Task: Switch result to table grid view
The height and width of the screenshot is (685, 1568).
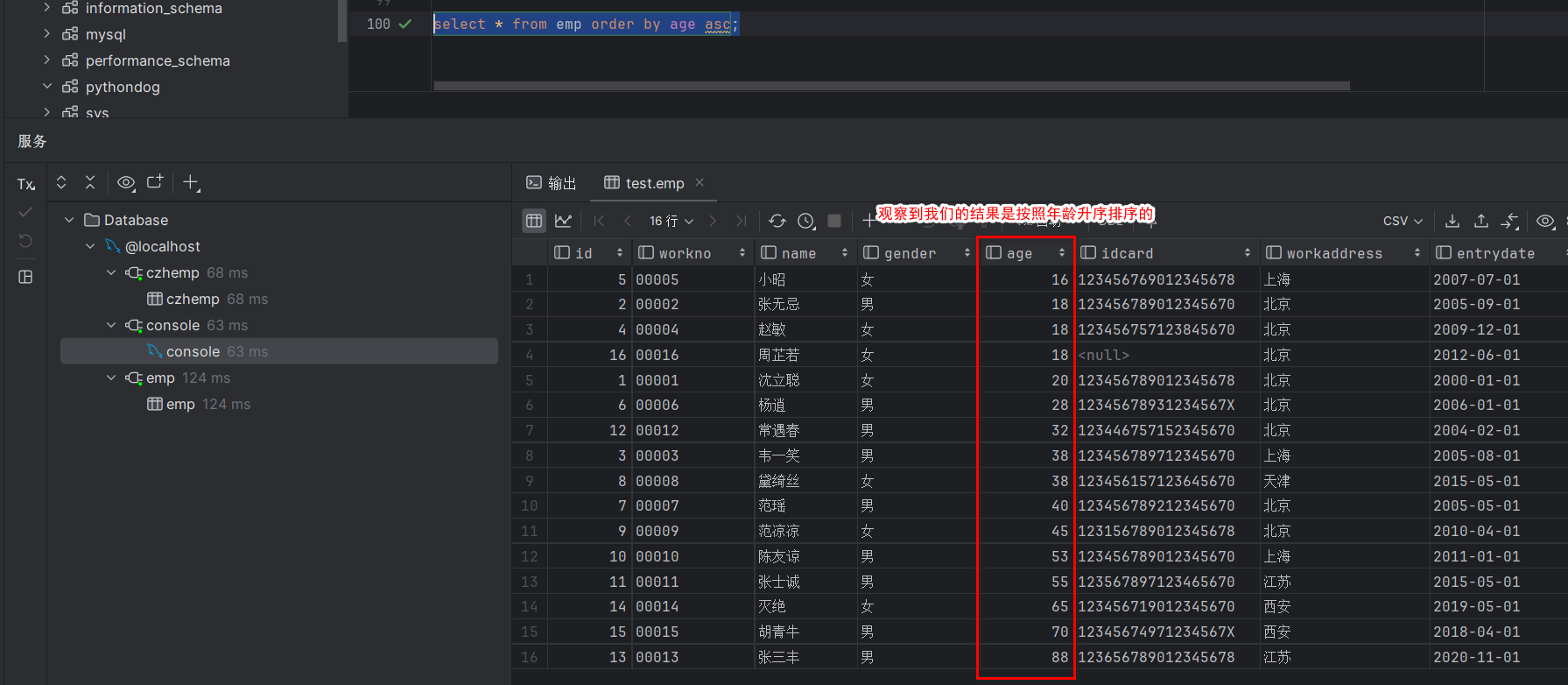Action: click(534, 221)
